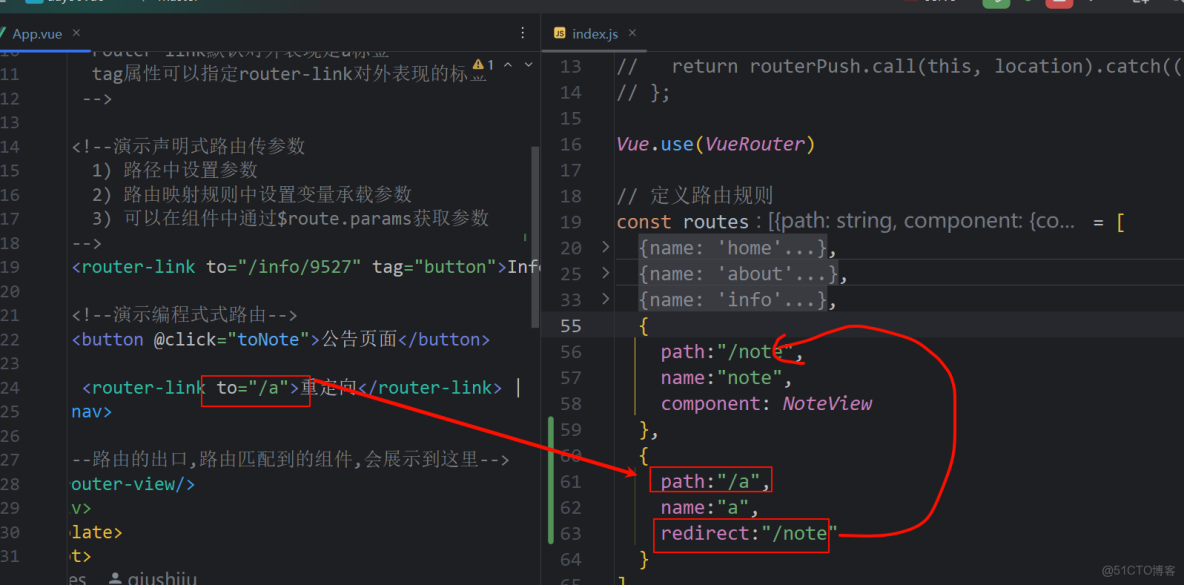Click the Git branch icon beside master
Screen dimensions: 1184x585
point(146,3)
